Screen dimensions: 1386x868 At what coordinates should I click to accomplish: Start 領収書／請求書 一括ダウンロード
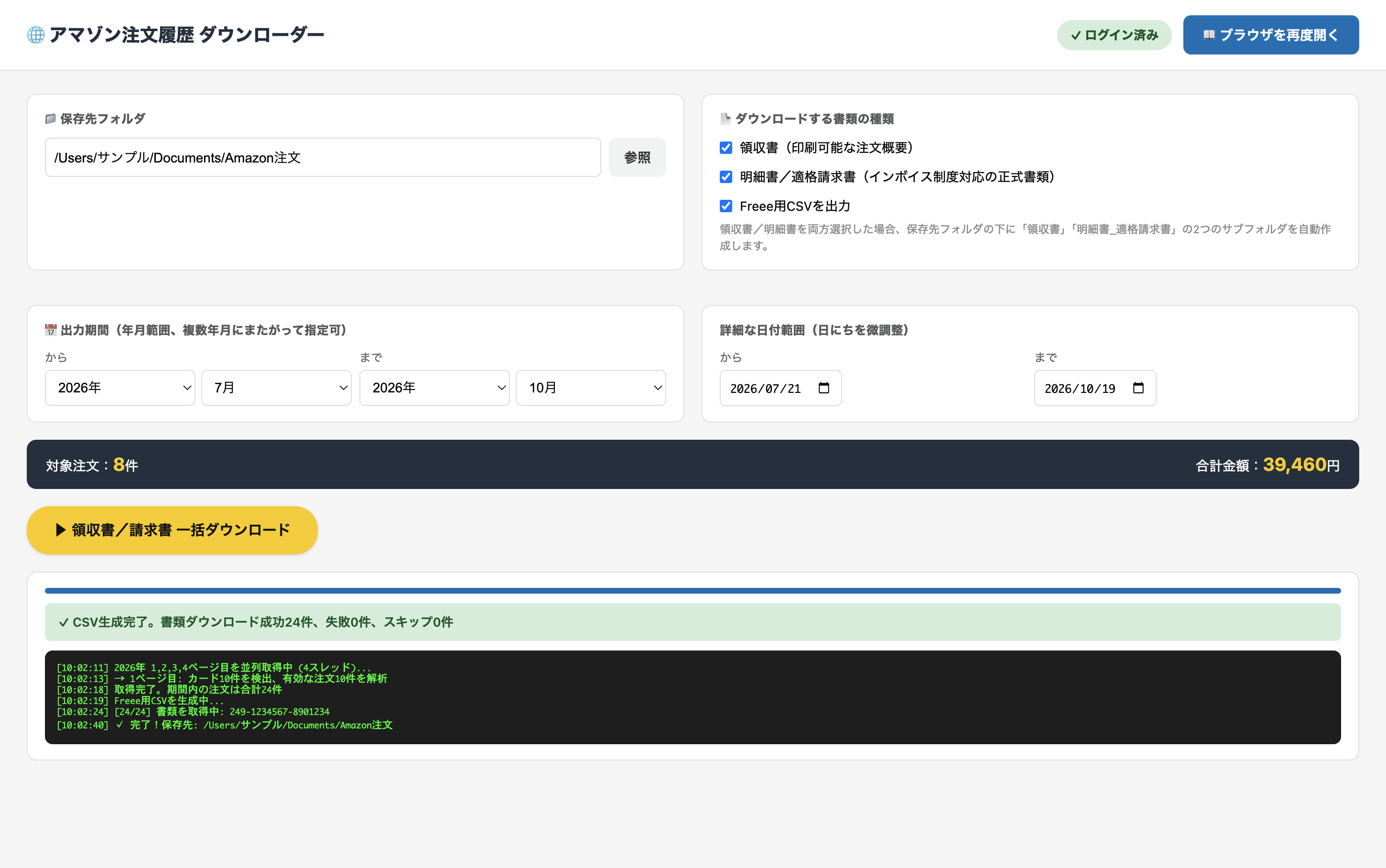coord(172,530)
